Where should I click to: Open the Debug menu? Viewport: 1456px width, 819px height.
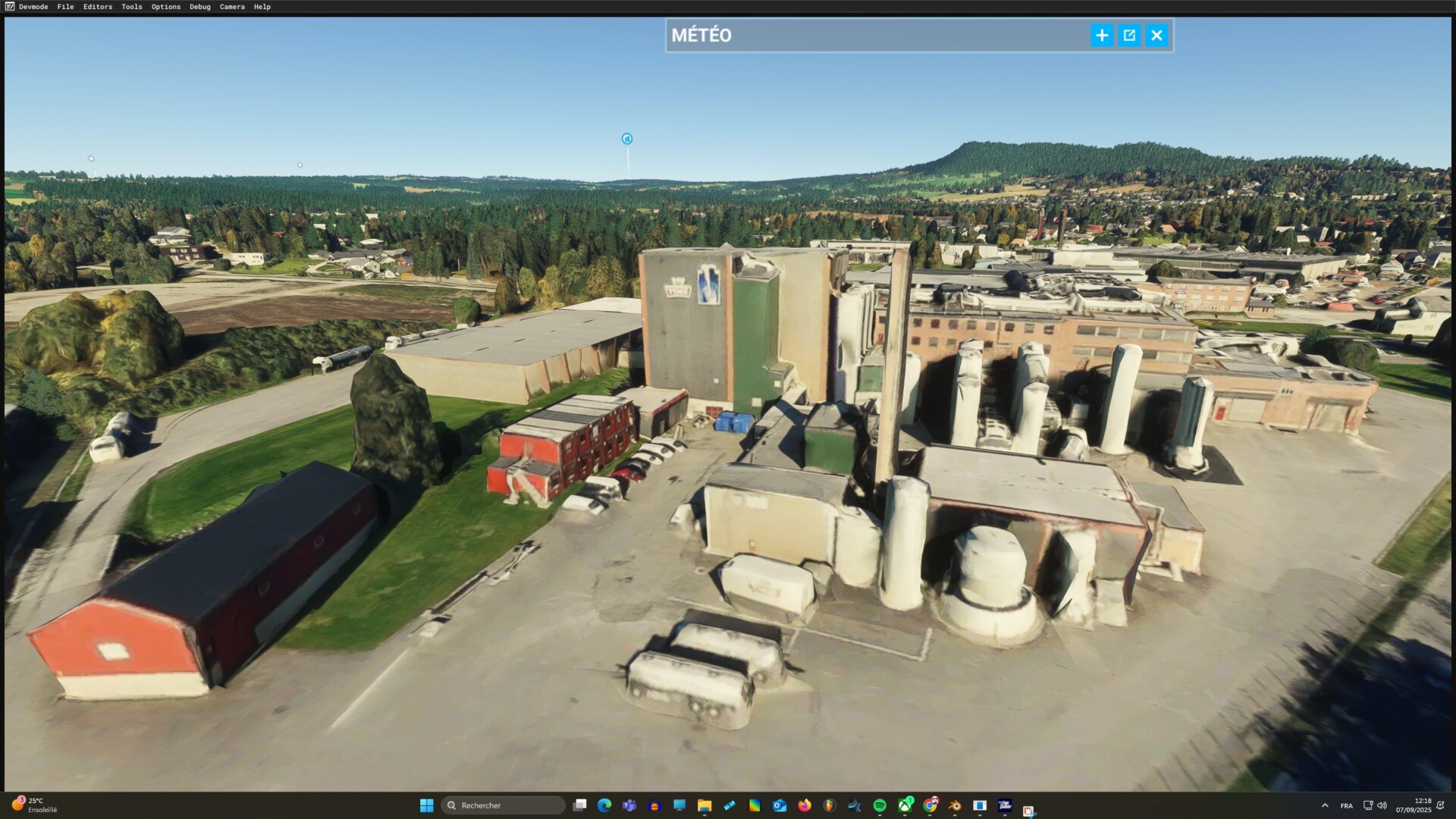click(x=199, y=7)
